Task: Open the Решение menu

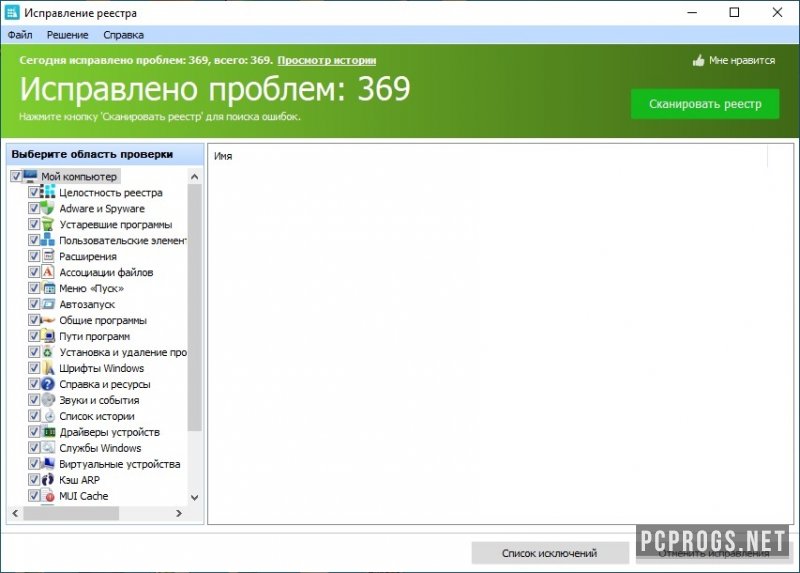Action: point(67,34)
